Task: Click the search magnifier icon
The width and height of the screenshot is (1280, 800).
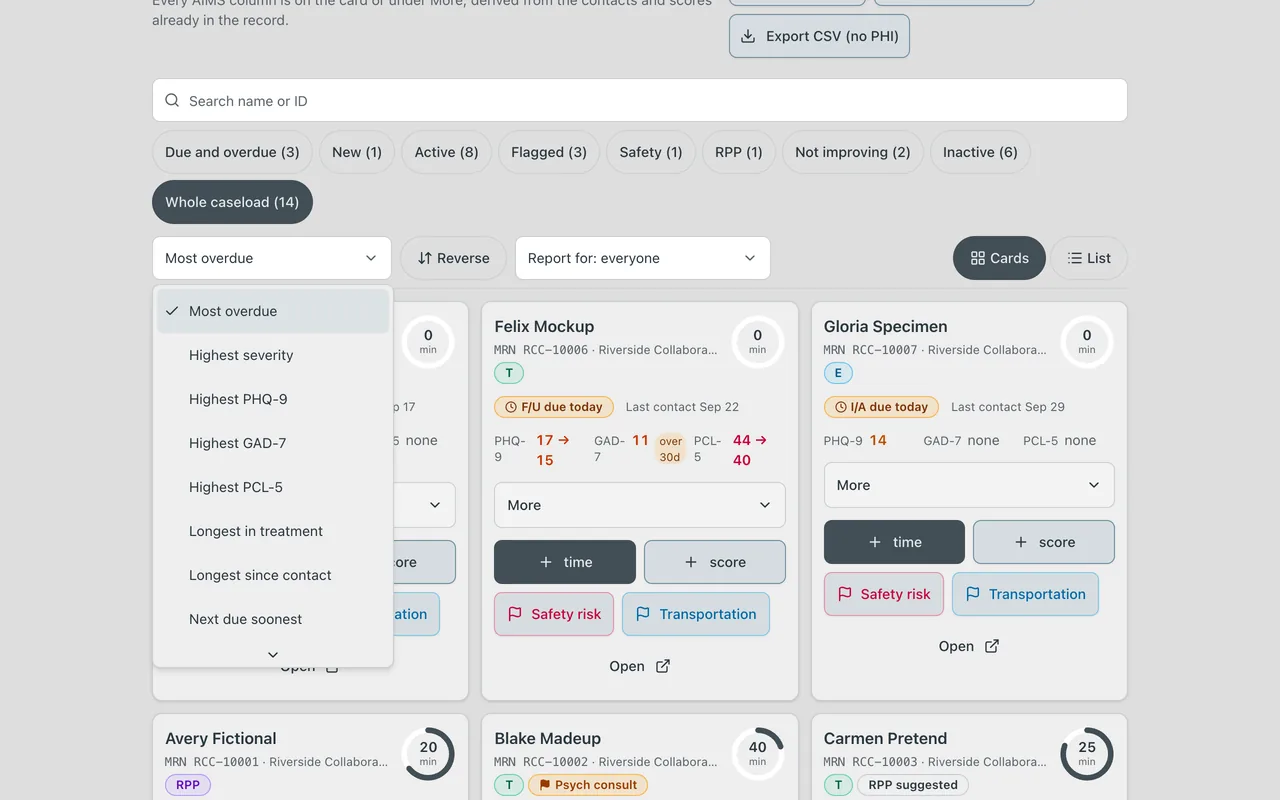Action: [x=172, y=101]
